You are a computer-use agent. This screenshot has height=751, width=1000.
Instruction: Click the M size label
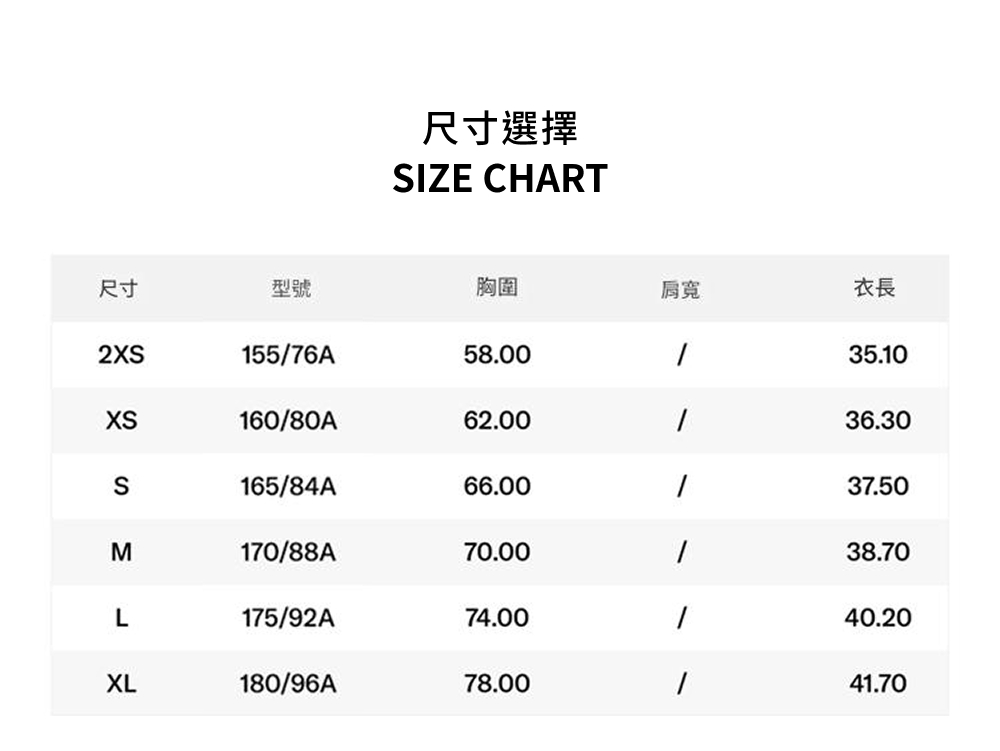tap(121, 552)
